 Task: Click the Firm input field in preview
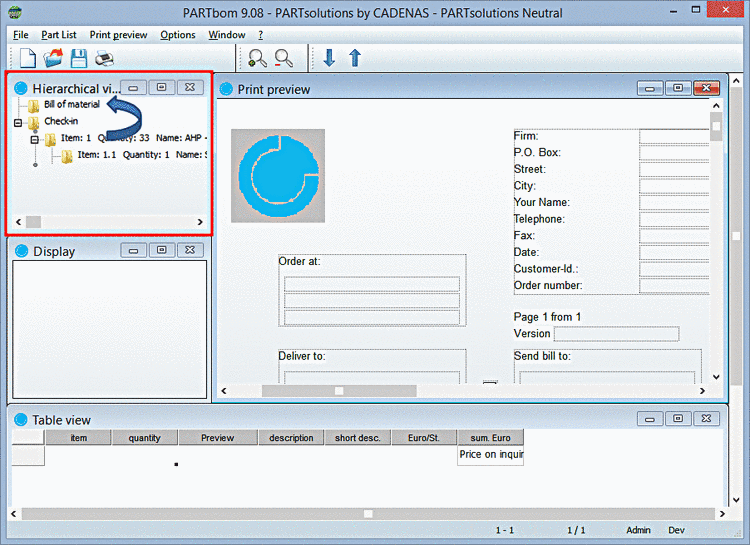[674, 136]
